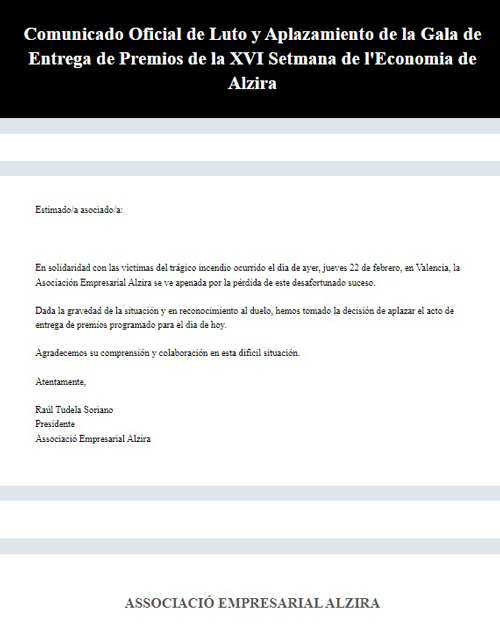Click the 'ASSOCIACIÓ EMPRESARIAL ALZIRA' footer heading
Image resolution: width=500 pixels, height=631 pixels.
[x=252, y=603]
